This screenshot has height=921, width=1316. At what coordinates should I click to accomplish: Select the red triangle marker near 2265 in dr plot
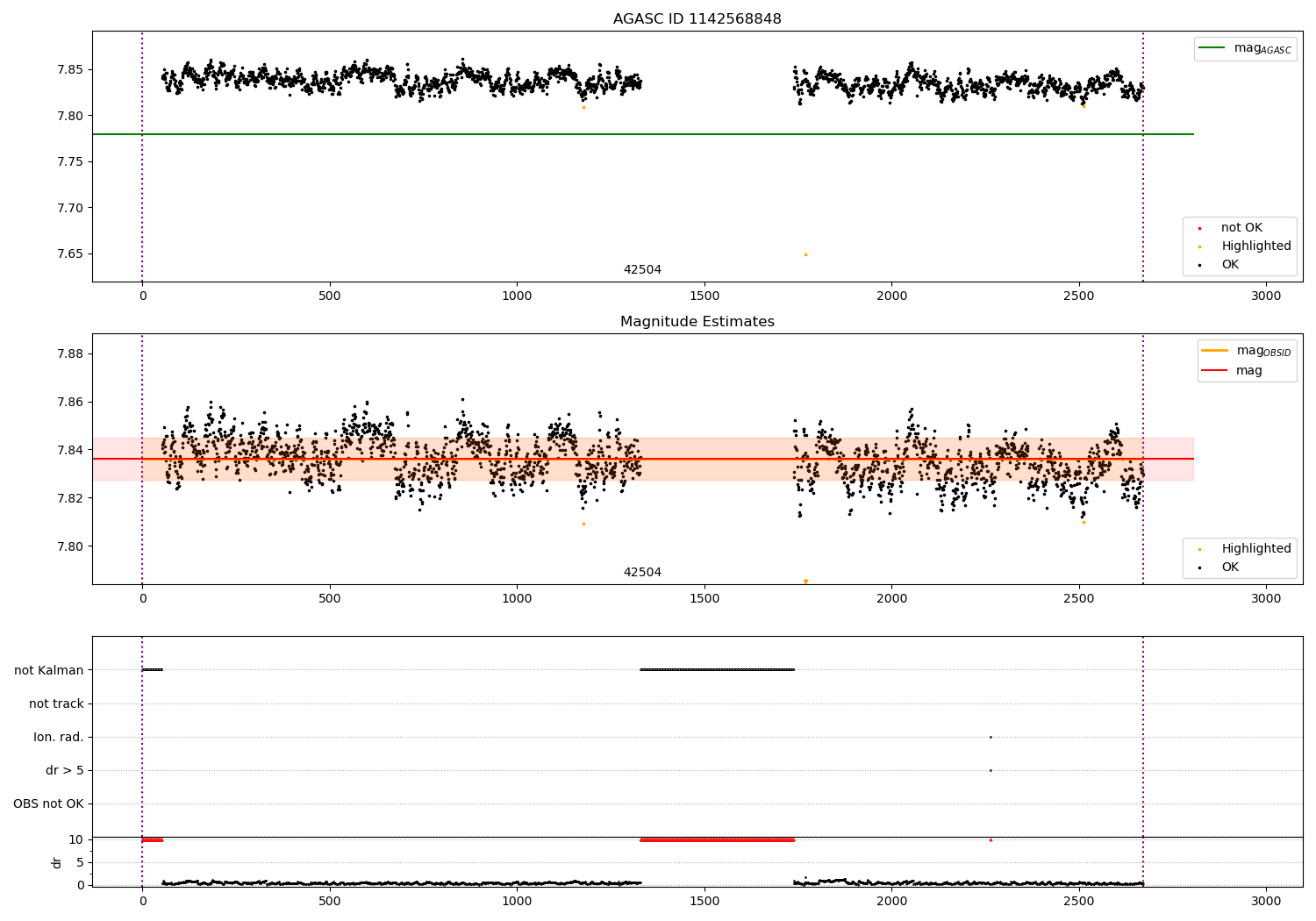pyautogui.click(x=991, y=839)
